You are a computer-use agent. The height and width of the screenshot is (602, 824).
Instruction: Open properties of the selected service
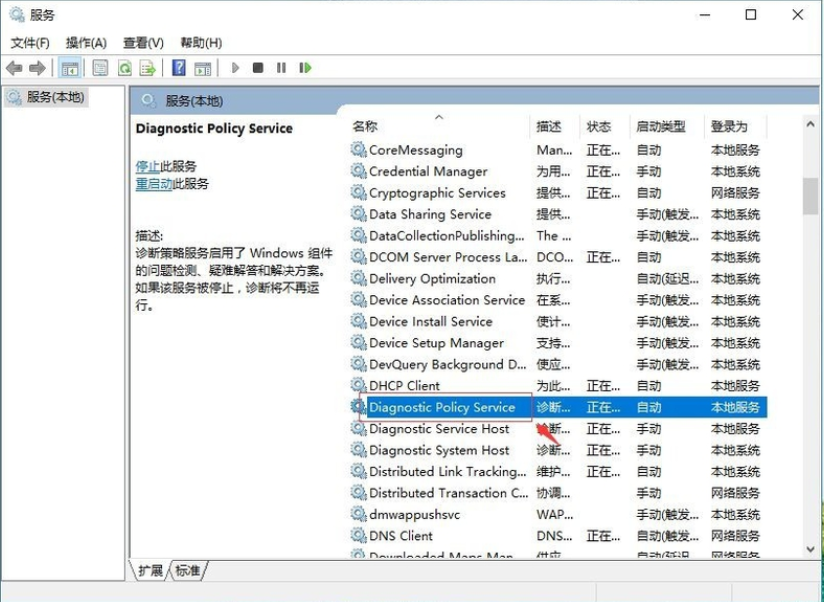(99, 67)
